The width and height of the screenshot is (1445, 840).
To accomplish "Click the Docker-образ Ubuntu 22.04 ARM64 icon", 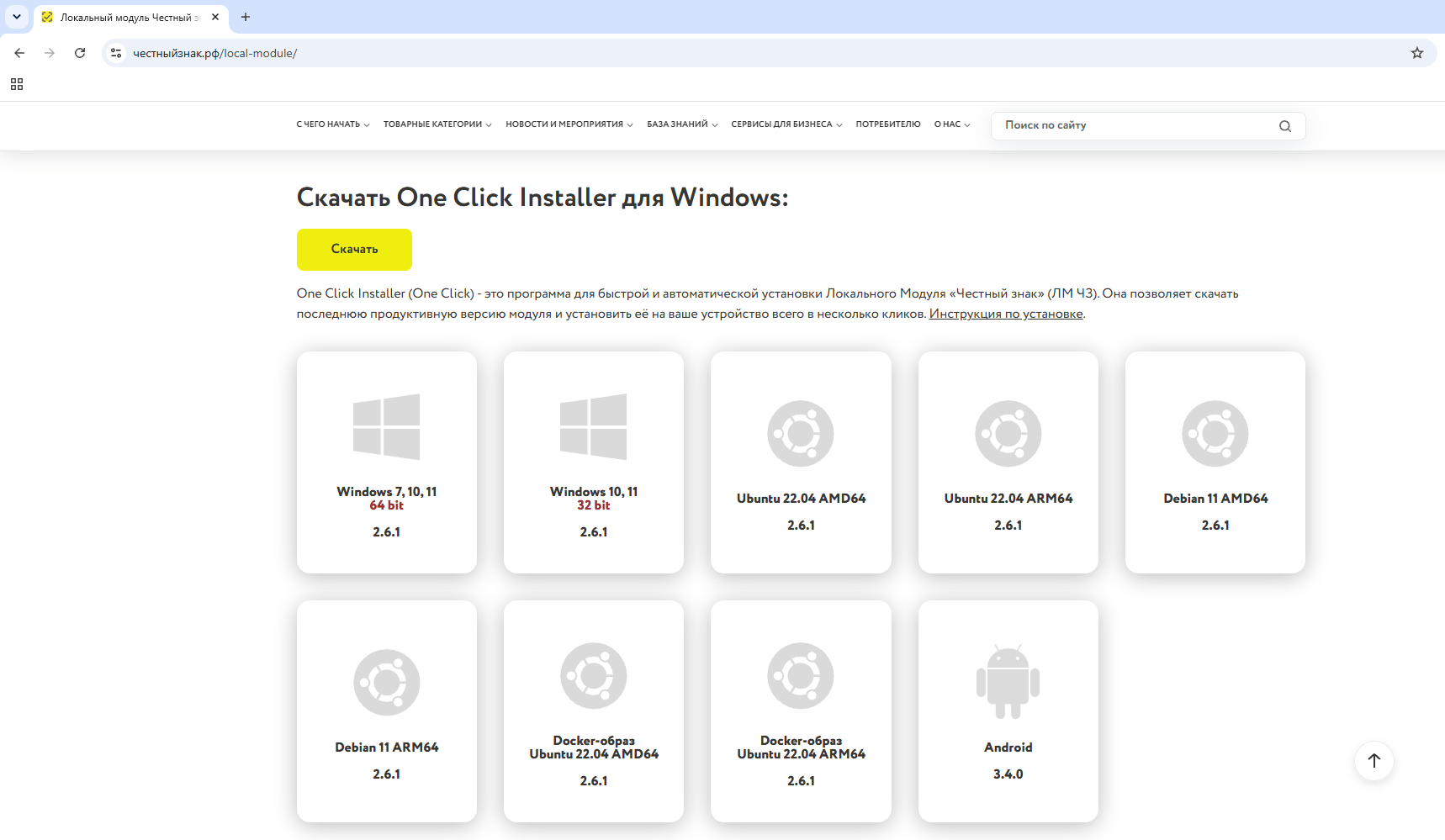I will (801, 676).
